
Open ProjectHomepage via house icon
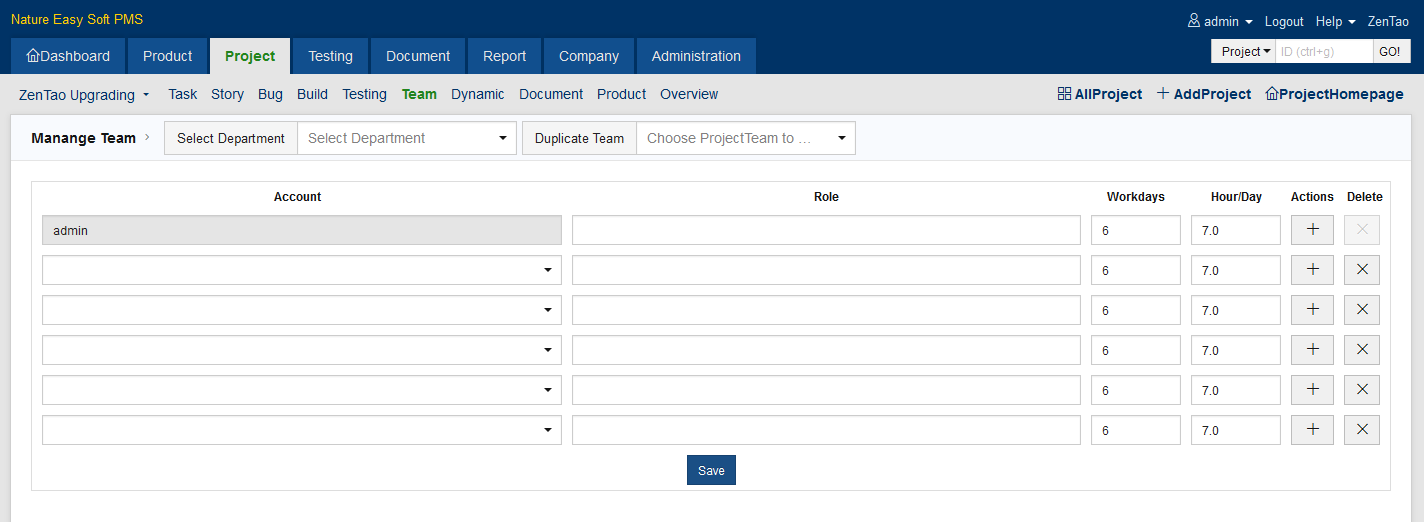[x=1333, y=94]
